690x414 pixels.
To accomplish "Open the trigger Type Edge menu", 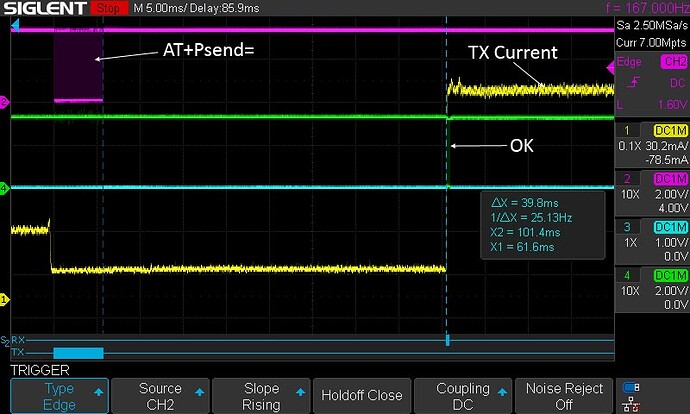I will point(60,396).
